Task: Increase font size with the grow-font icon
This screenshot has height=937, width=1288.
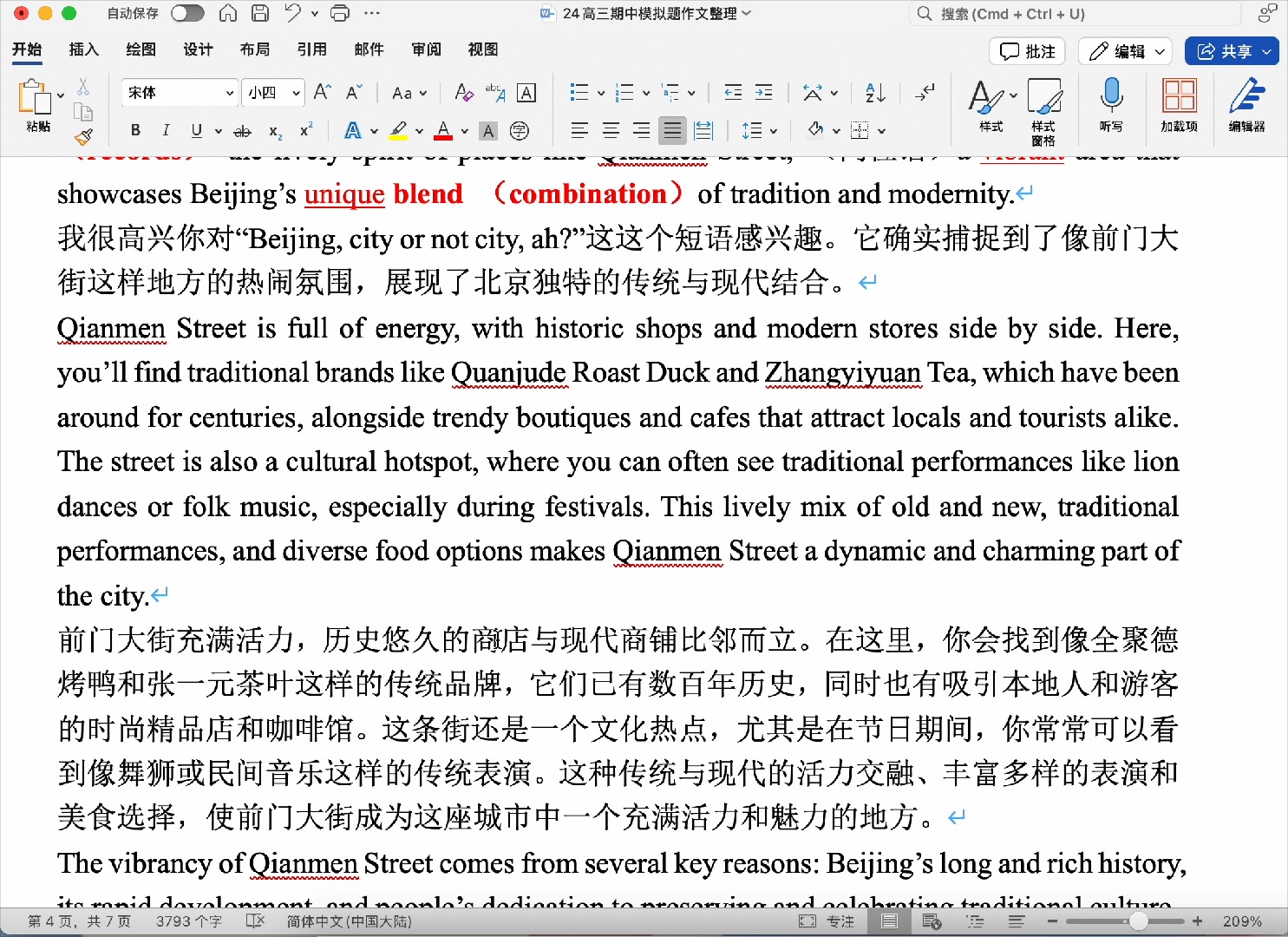Action: click(x=322, y=92)
